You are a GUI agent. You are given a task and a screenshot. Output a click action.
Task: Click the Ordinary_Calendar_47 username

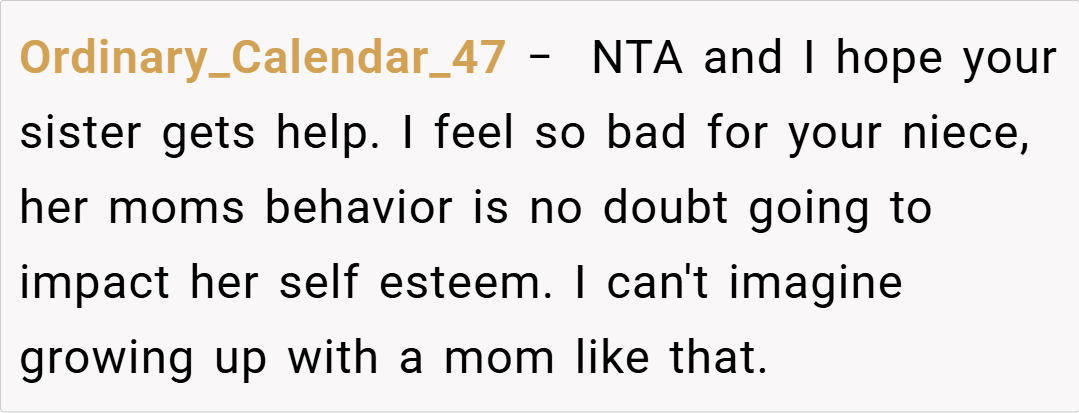coord(262,60)
